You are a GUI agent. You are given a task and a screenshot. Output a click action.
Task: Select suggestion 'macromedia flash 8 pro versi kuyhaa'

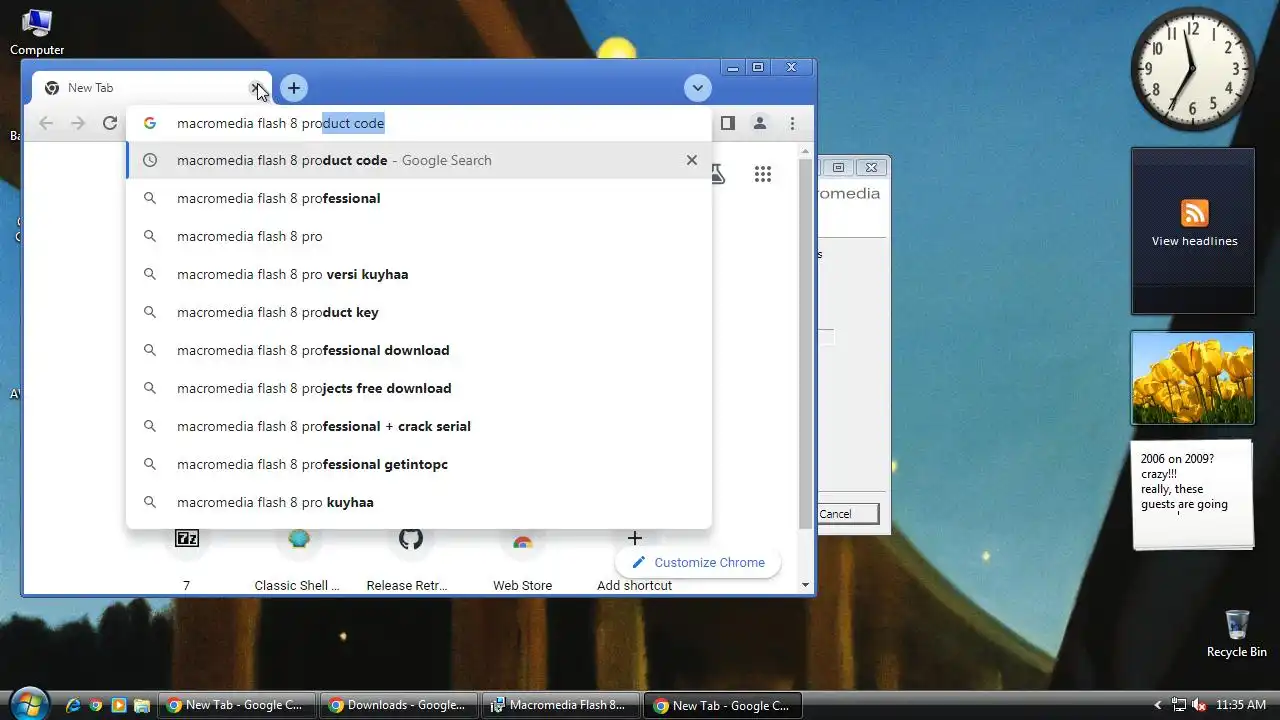[x=419, y=274]
